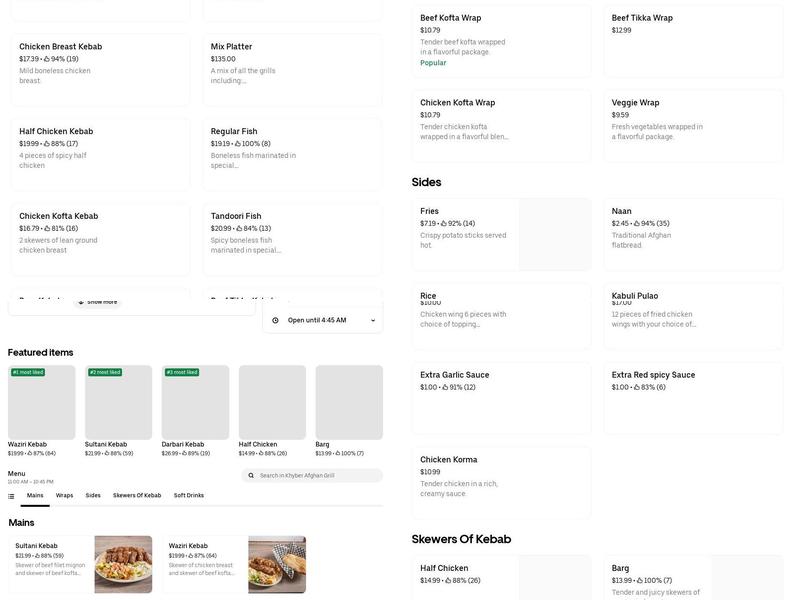Screen dimensions: 800x600
Task: Open the Barg skewer card described as tender and juicy
Action: coord(693,578)
